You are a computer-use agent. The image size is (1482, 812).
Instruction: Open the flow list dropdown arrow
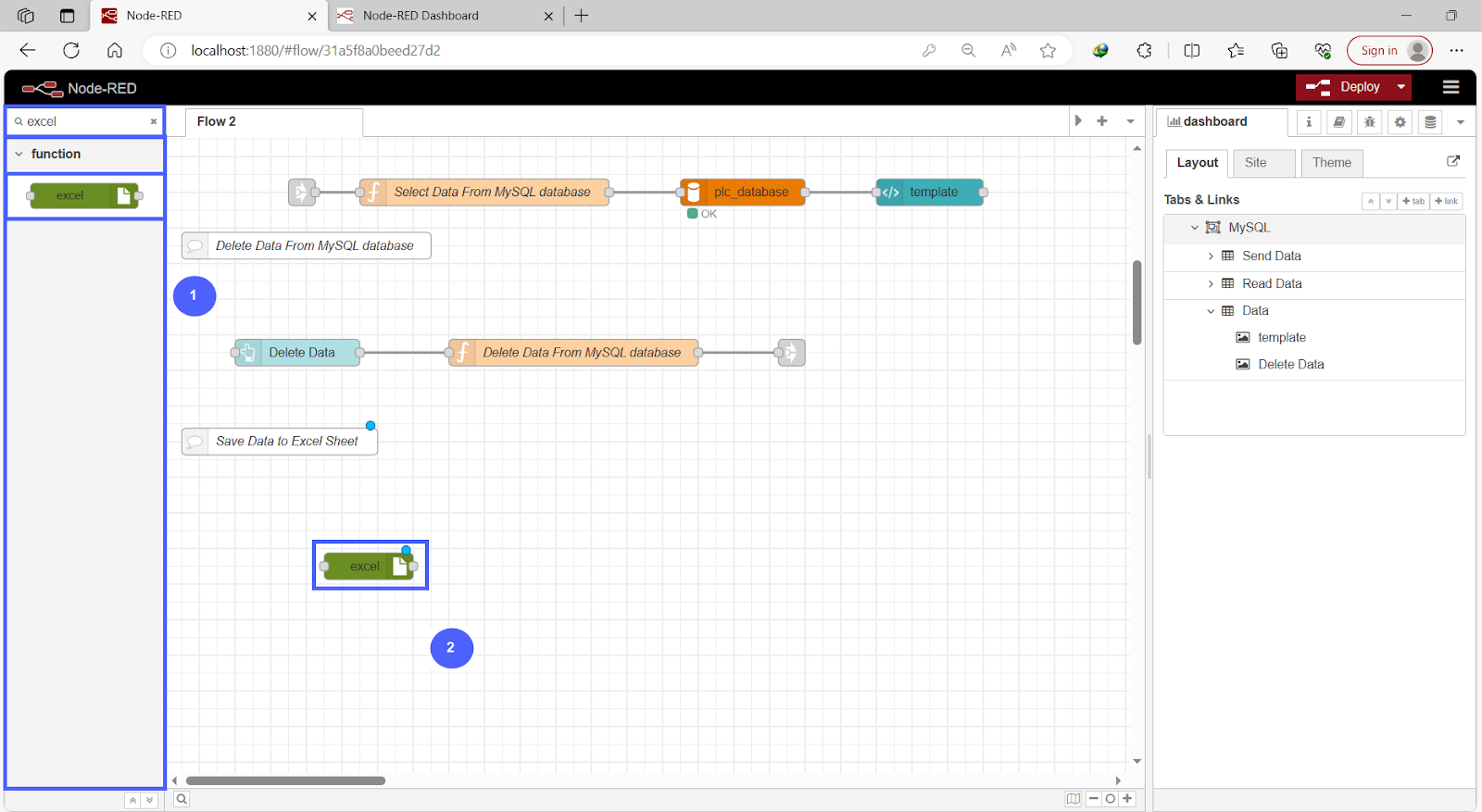[x=1130, y=121]
